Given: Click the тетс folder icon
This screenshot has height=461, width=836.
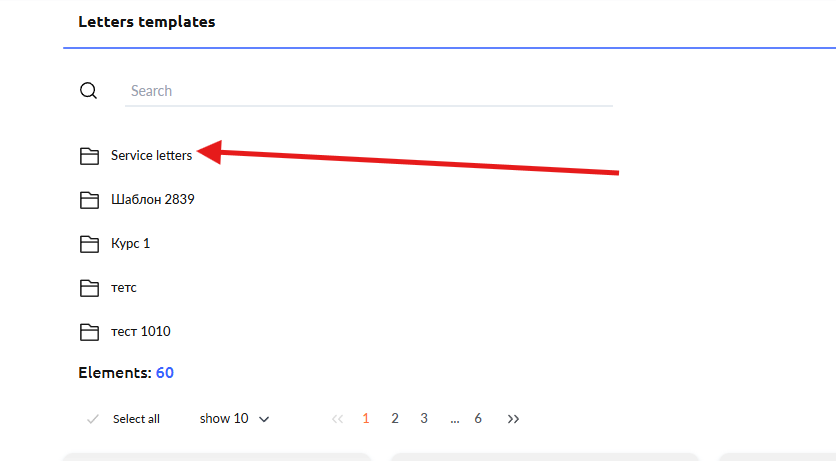Looking at the screenshot, I should 89,288.
